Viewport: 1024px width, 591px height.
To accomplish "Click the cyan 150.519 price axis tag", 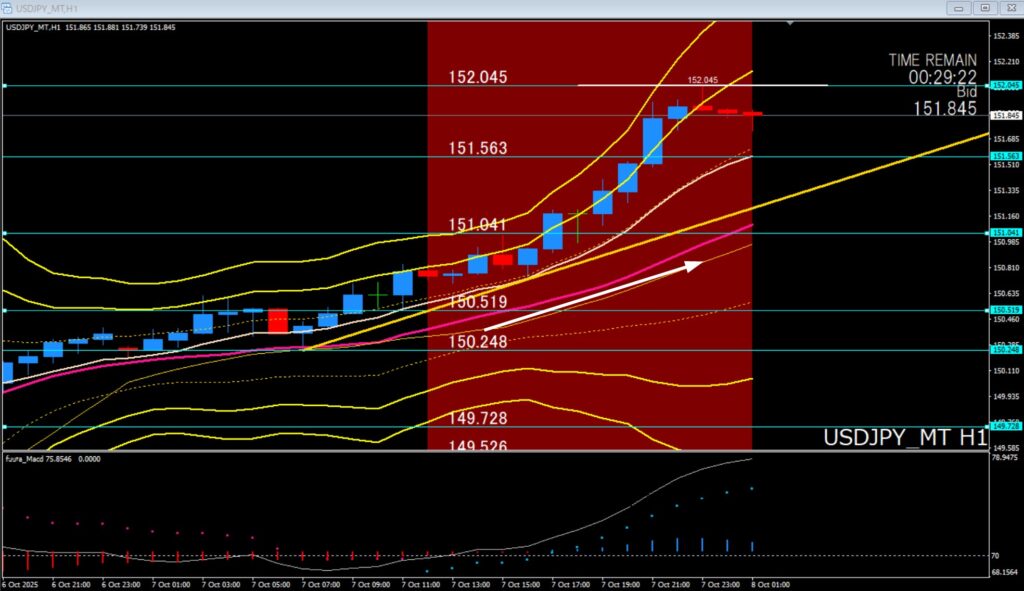I will [1004, 310].
